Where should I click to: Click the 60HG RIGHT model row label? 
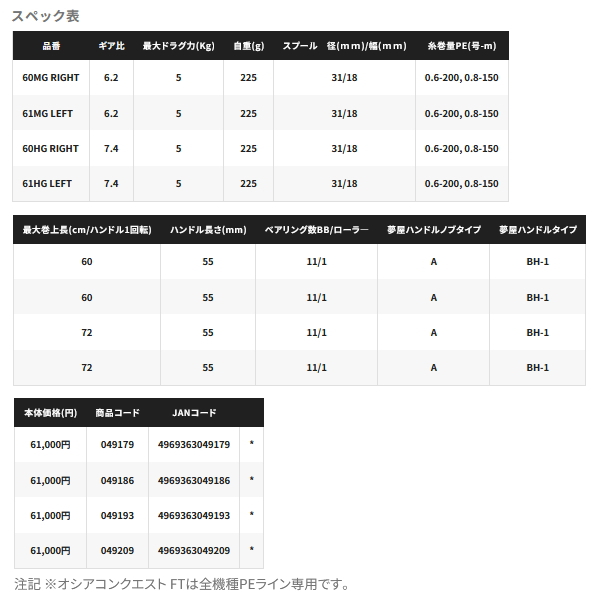click(x=51, y=148)
